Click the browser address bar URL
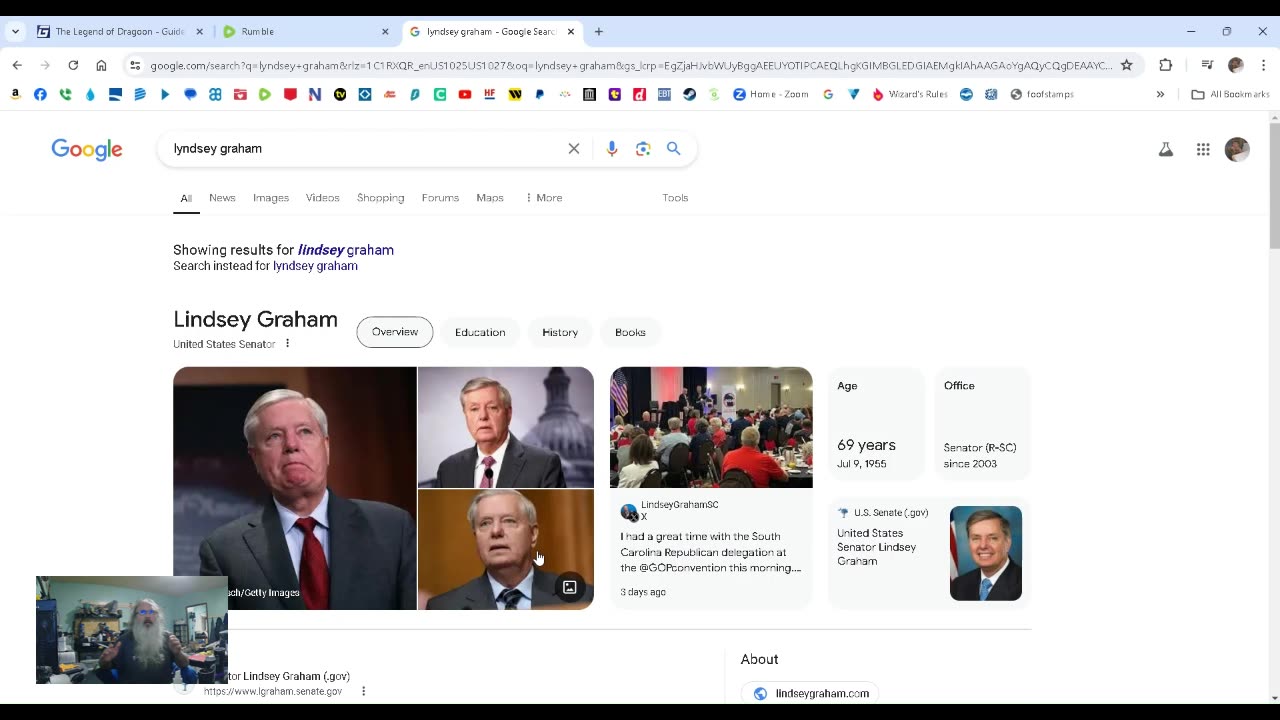This screenshot has width=1280, height=720. (x=630, y=65)
